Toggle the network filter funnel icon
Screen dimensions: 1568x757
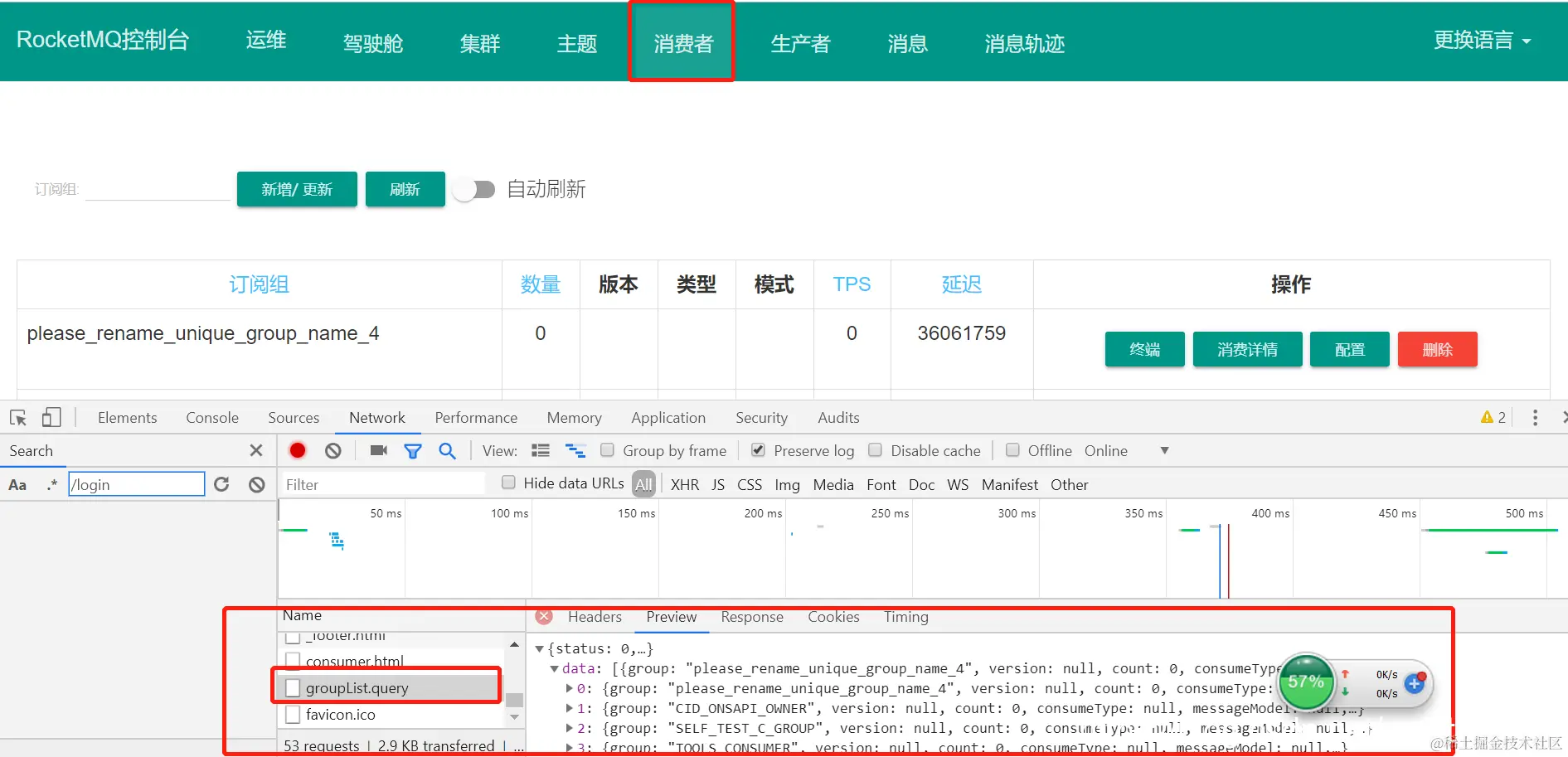coord(412,451)
